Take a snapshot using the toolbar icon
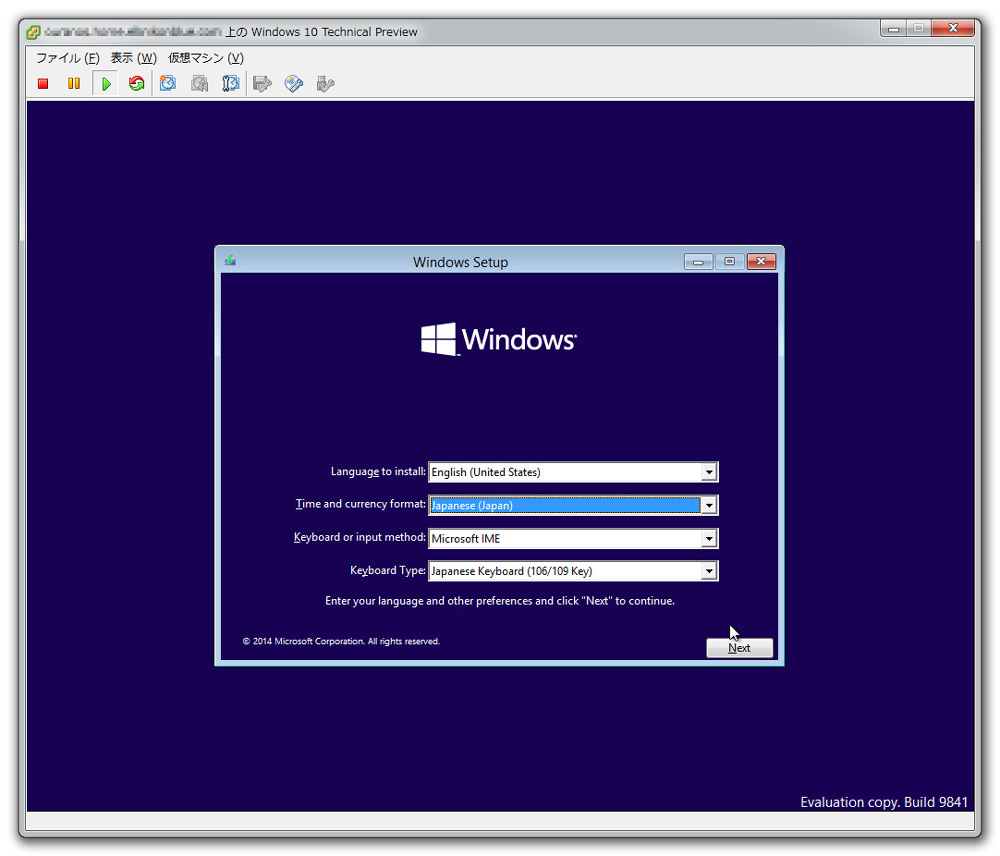The image size is (1000, 856). coord(168,84)
